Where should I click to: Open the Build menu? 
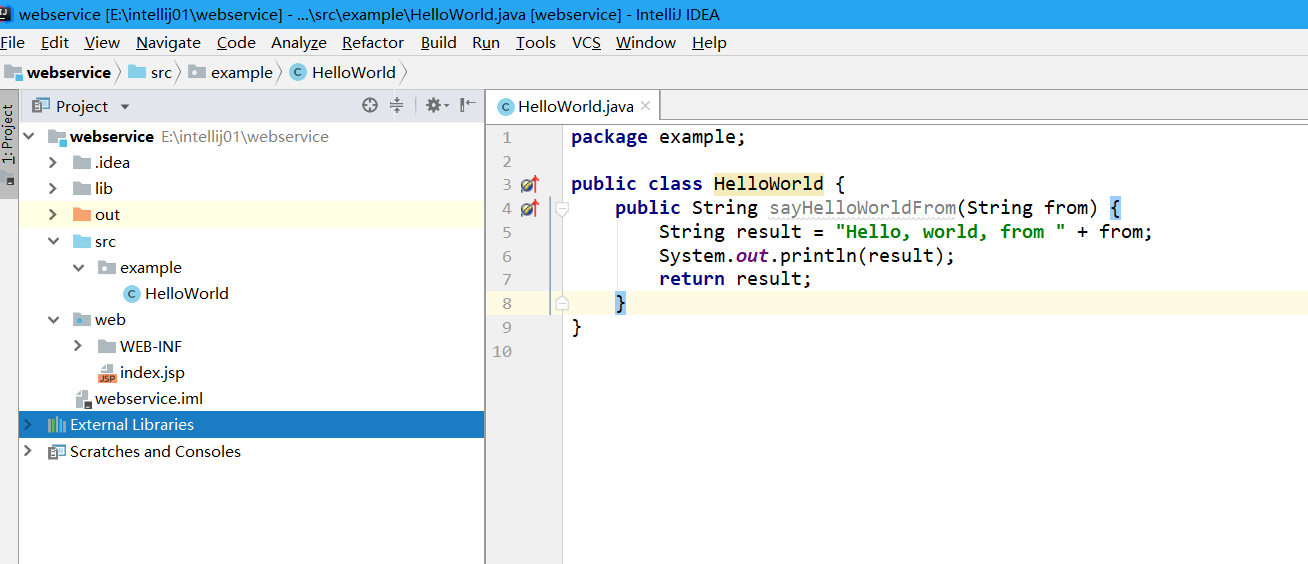[x=439, y=43]
